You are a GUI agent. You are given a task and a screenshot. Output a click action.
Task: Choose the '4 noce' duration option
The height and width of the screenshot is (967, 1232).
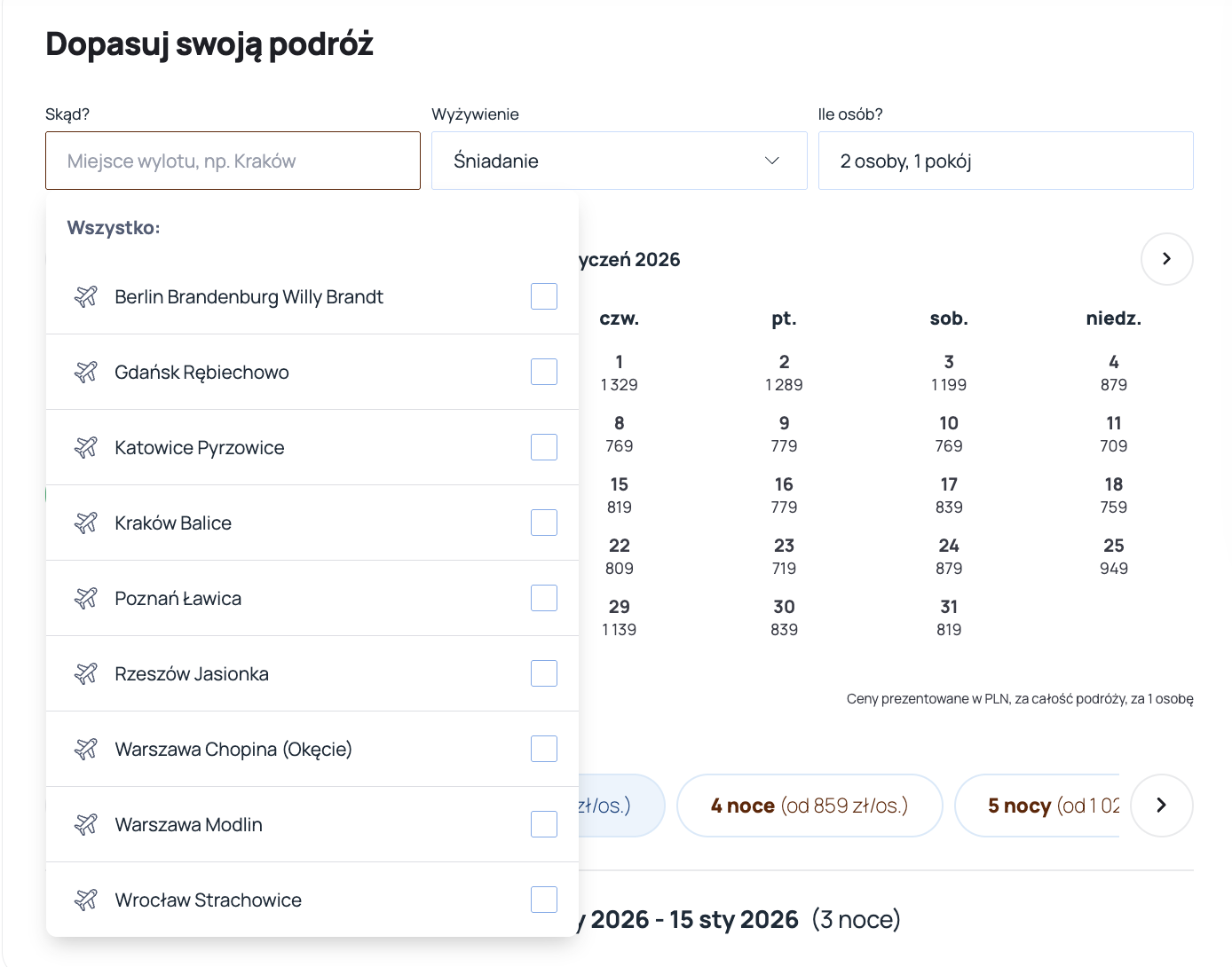point(809,806)
